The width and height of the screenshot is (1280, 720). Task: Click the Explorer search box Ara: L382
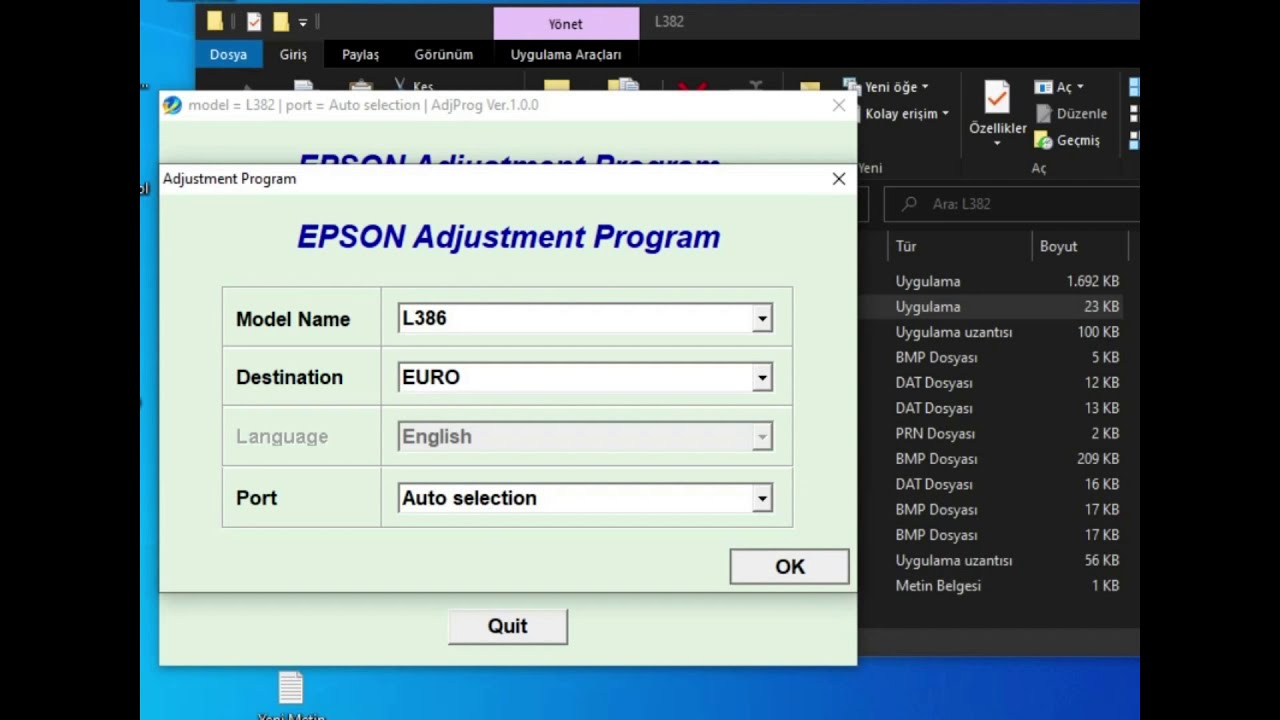1012,204
